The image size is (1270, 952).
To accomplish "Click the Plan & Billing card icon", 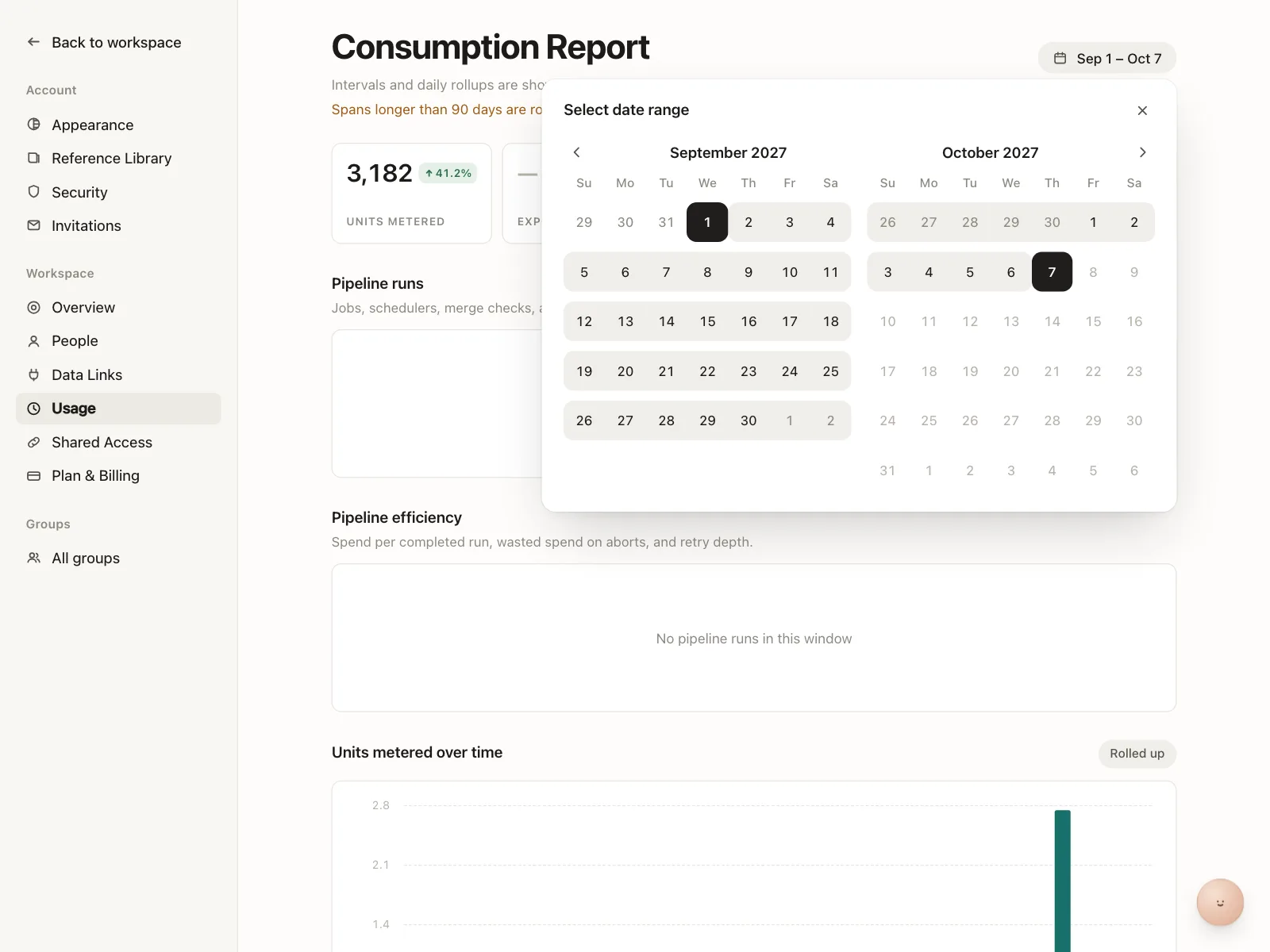I will pos(33,476).
